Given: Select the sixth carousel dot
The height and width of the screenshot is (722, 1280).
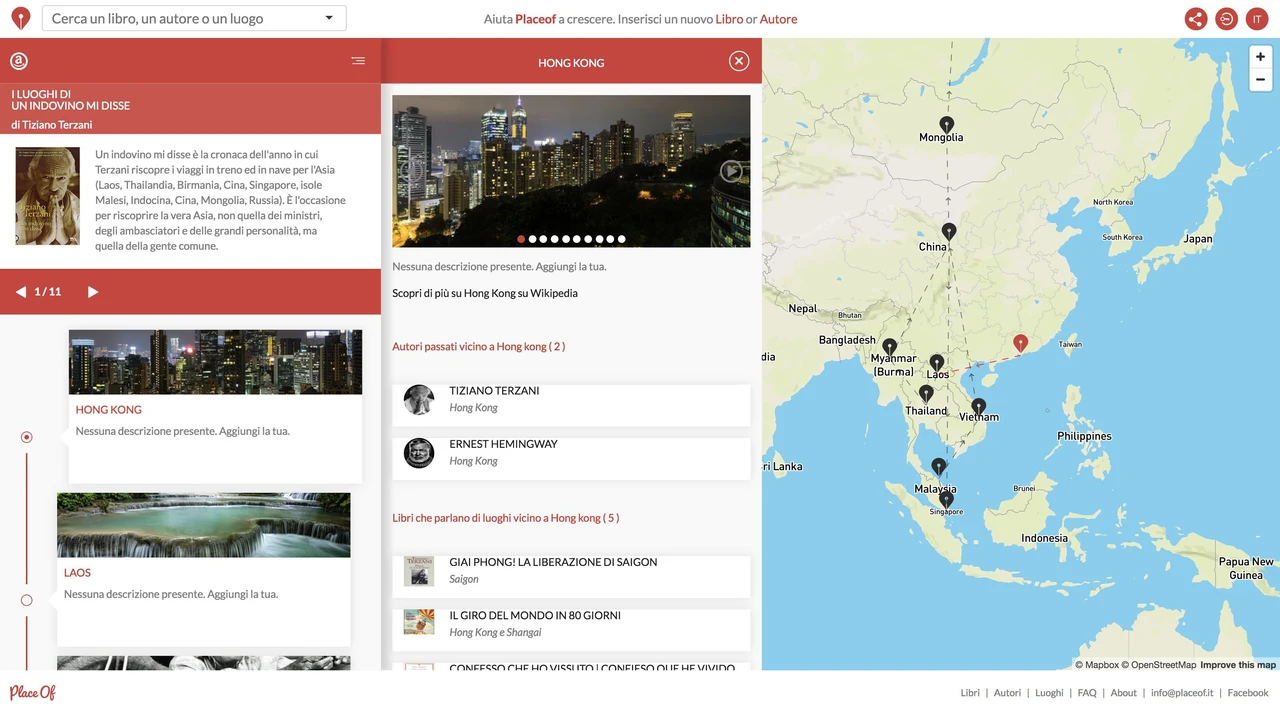Looking at the screenshot, I should [577, 239].
